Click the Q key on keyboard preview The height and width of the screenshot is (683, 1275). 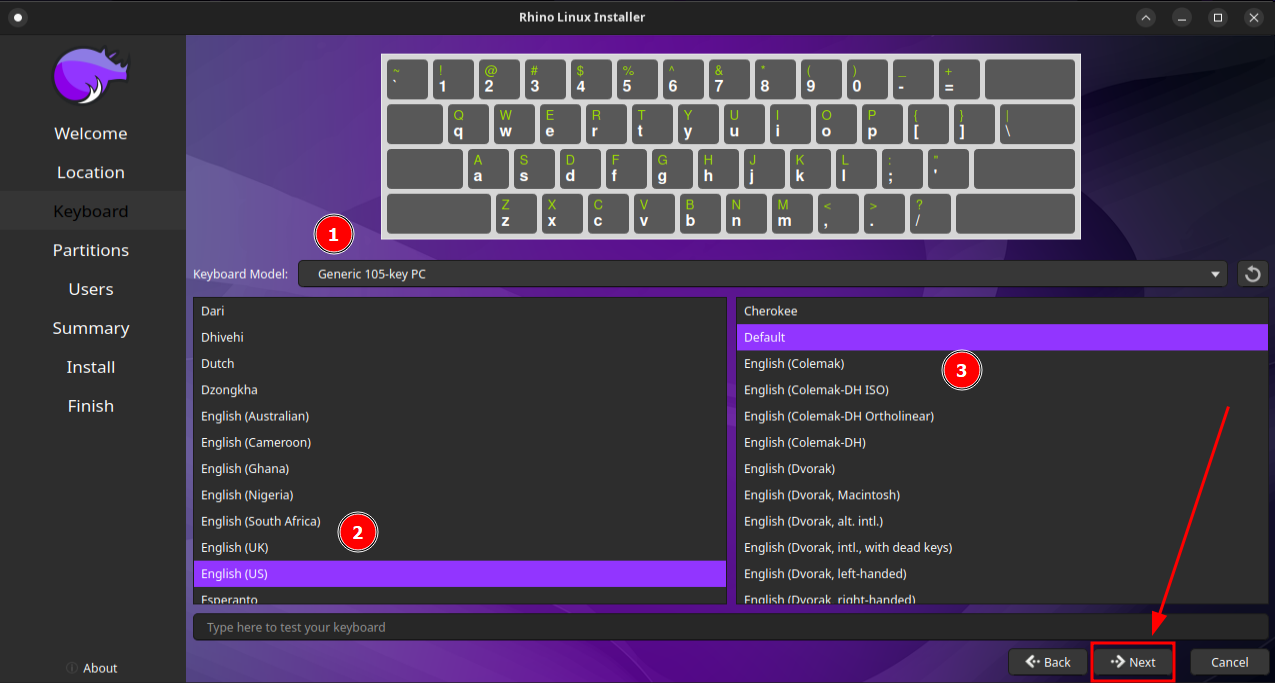pyautogui.click(x=469, y=124)
